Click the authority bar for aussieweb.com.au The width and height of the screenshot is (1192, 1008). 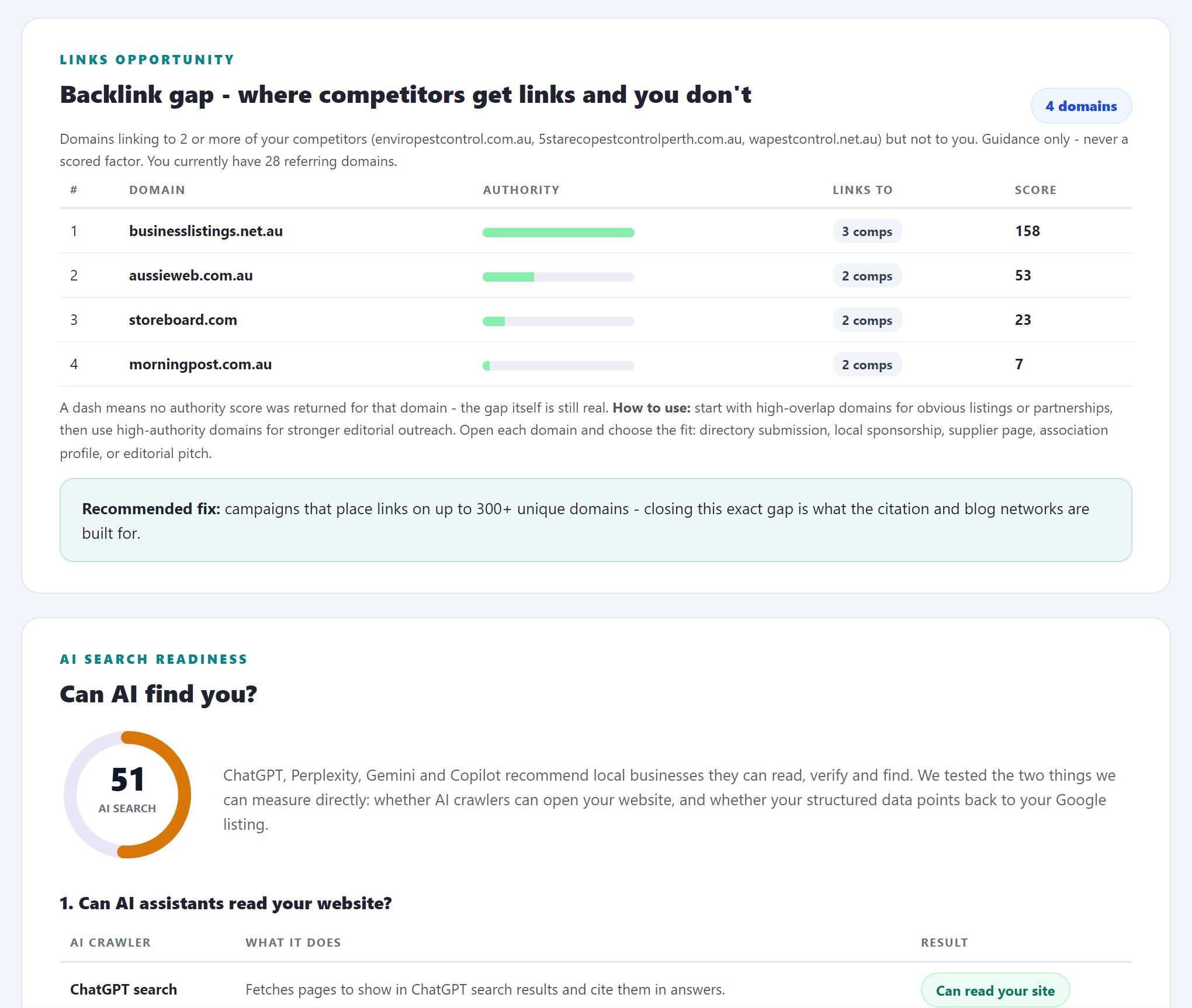coord(558,276)
